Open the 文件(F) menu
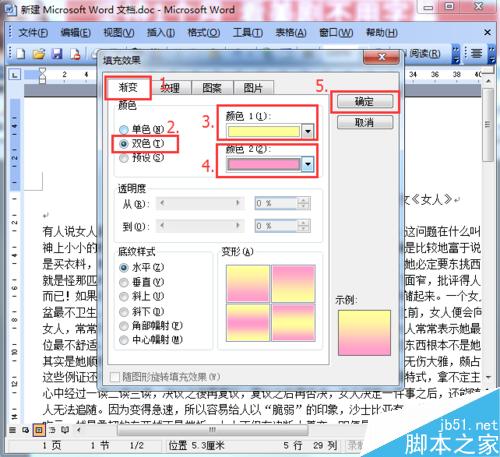 (33, 33)
